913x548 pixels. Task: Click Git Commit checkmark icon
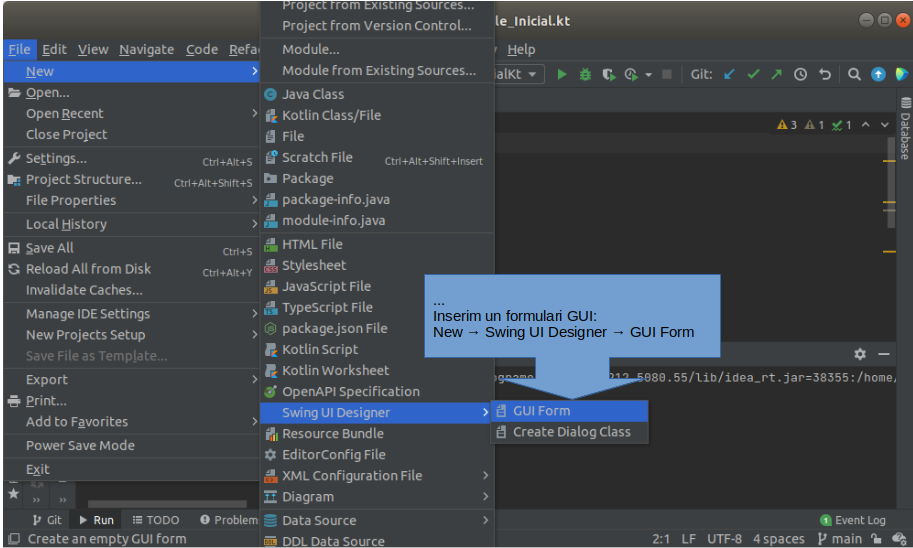(x=753, y=75)
